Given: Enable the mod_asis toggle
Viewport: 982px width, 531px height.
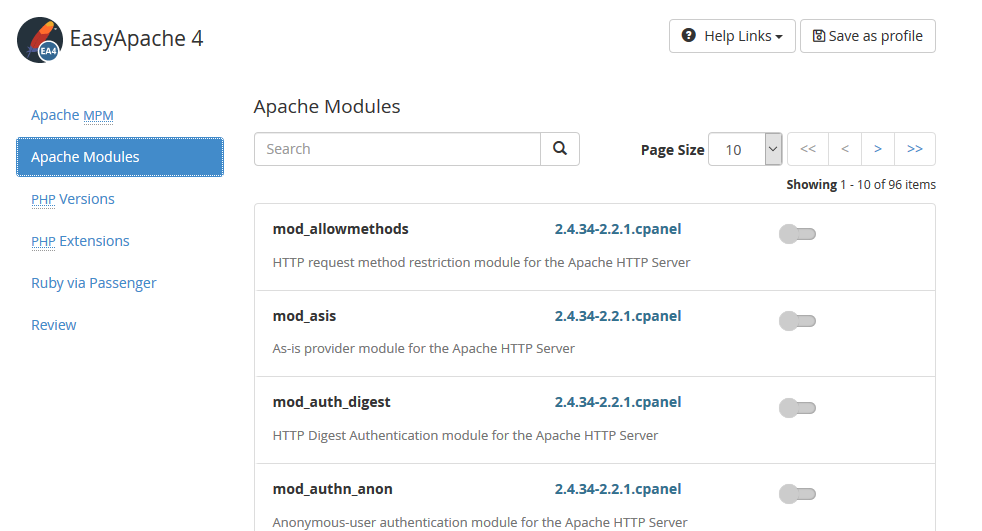Looking at the screenshot, I should tap(797, 321).
